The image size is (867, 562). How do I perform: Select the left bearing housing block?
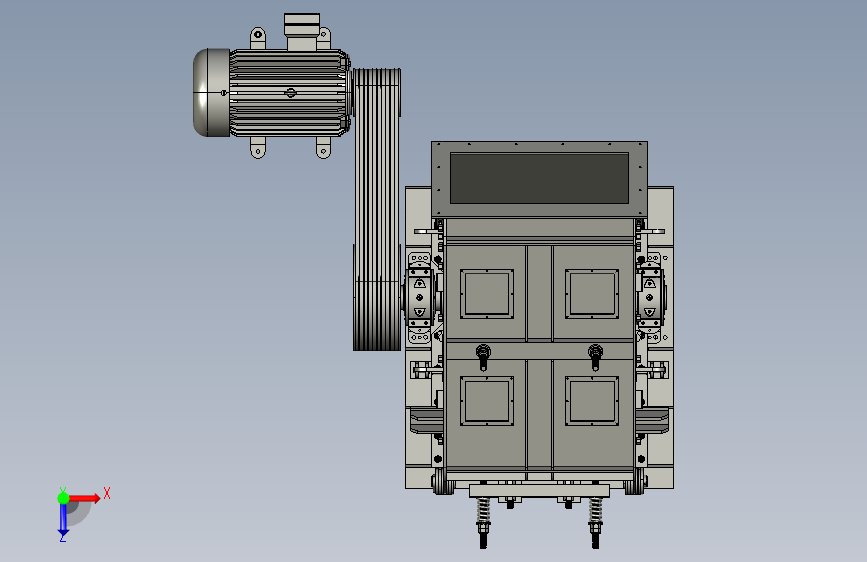420,298
